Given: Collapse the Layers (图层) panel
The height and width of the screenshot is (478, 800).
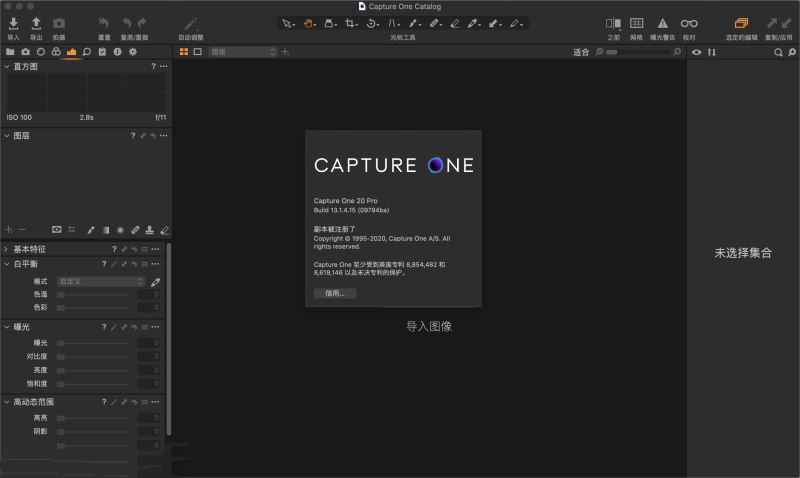Looking at the screenshot, I should tap(7, 136).
